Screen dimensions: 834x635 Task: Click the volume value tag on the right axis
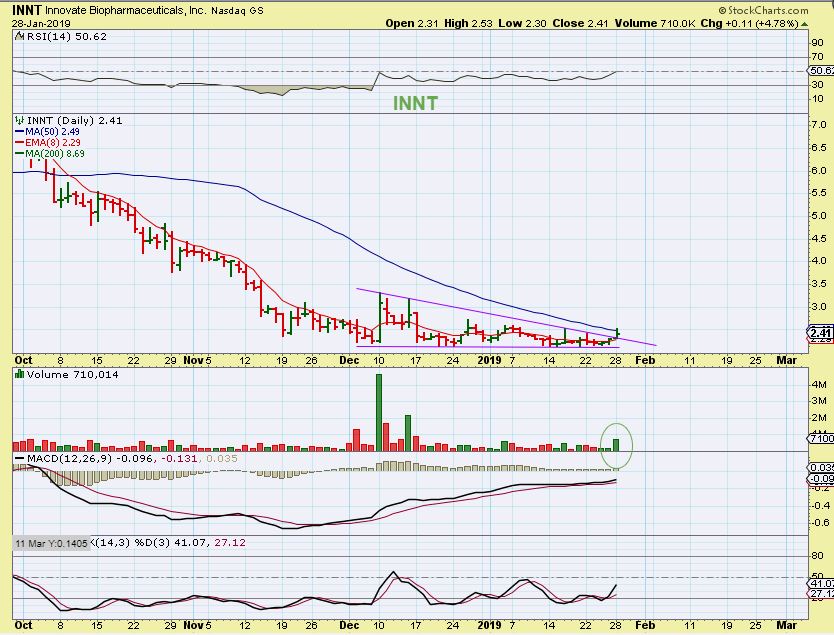pyautogui.click(x=821, y=438)
